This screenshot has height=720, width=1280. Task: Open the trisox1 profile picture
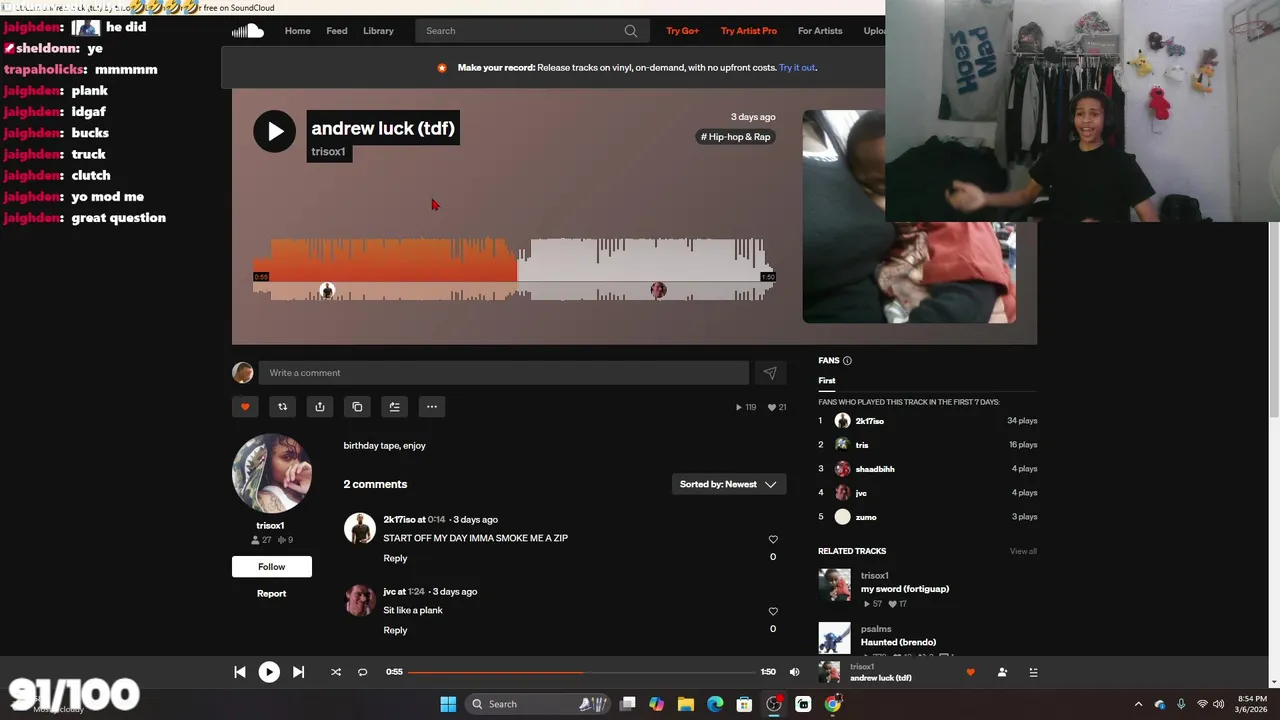(271, 474)
